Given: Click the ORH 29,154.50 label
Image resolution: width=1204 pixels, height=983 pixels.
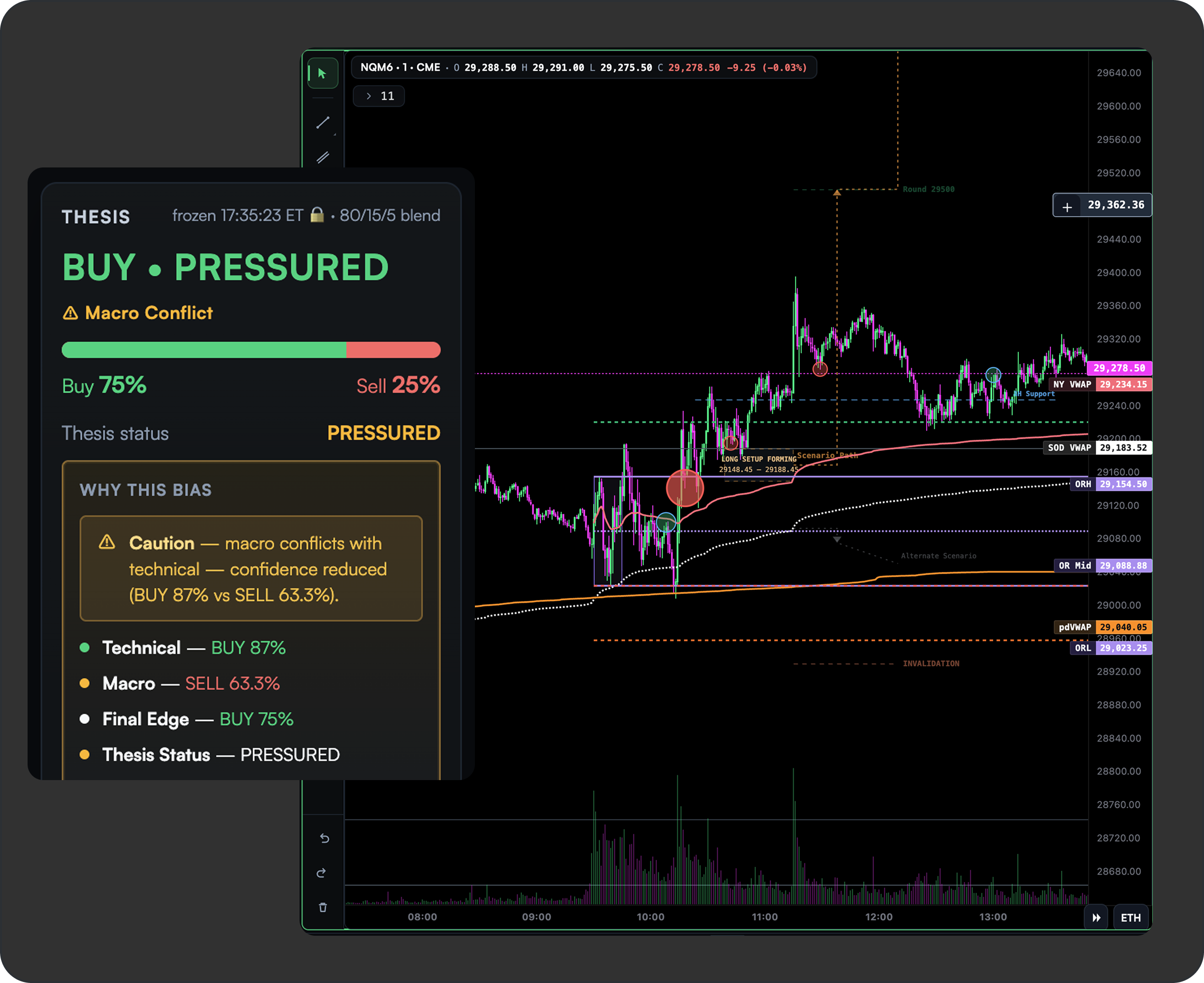Looking at the screenshot, I should tap(1110, 484).
